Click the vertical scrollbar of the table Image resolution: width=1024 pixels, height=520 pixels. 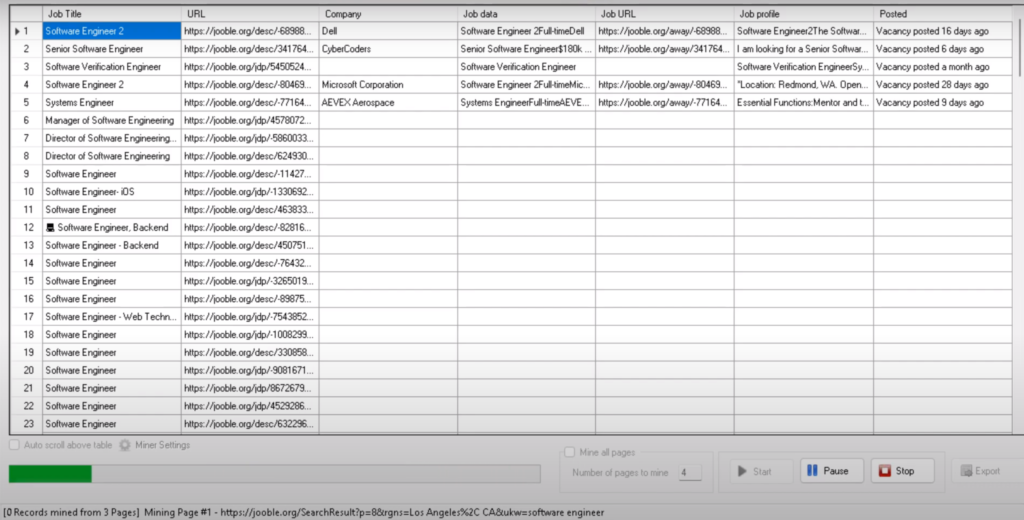[x=1017, y=200]
